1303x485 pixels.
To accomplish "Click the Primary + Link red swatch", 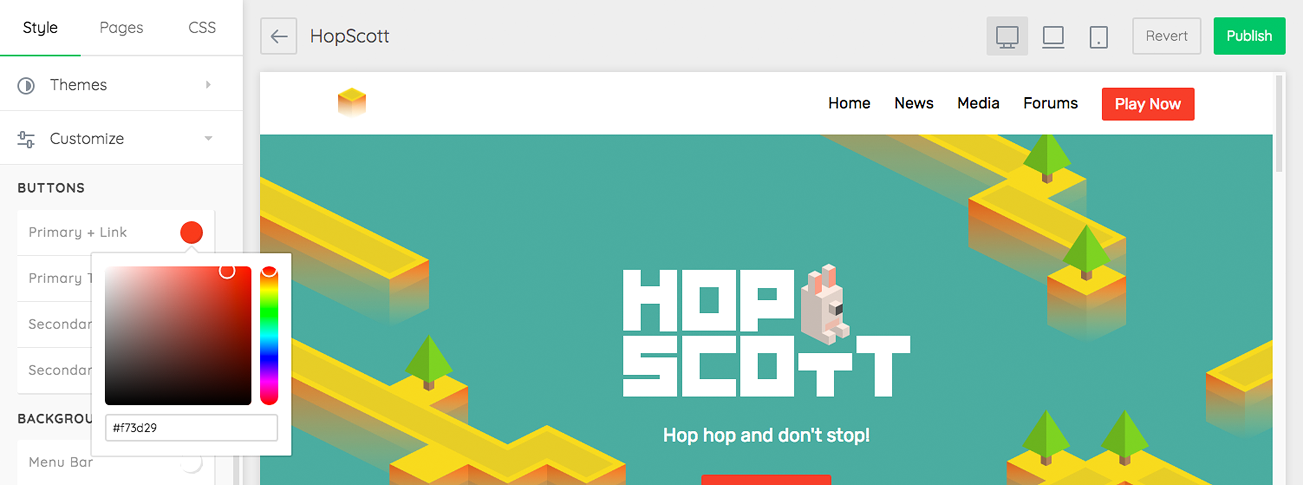I will click(191, 232).
